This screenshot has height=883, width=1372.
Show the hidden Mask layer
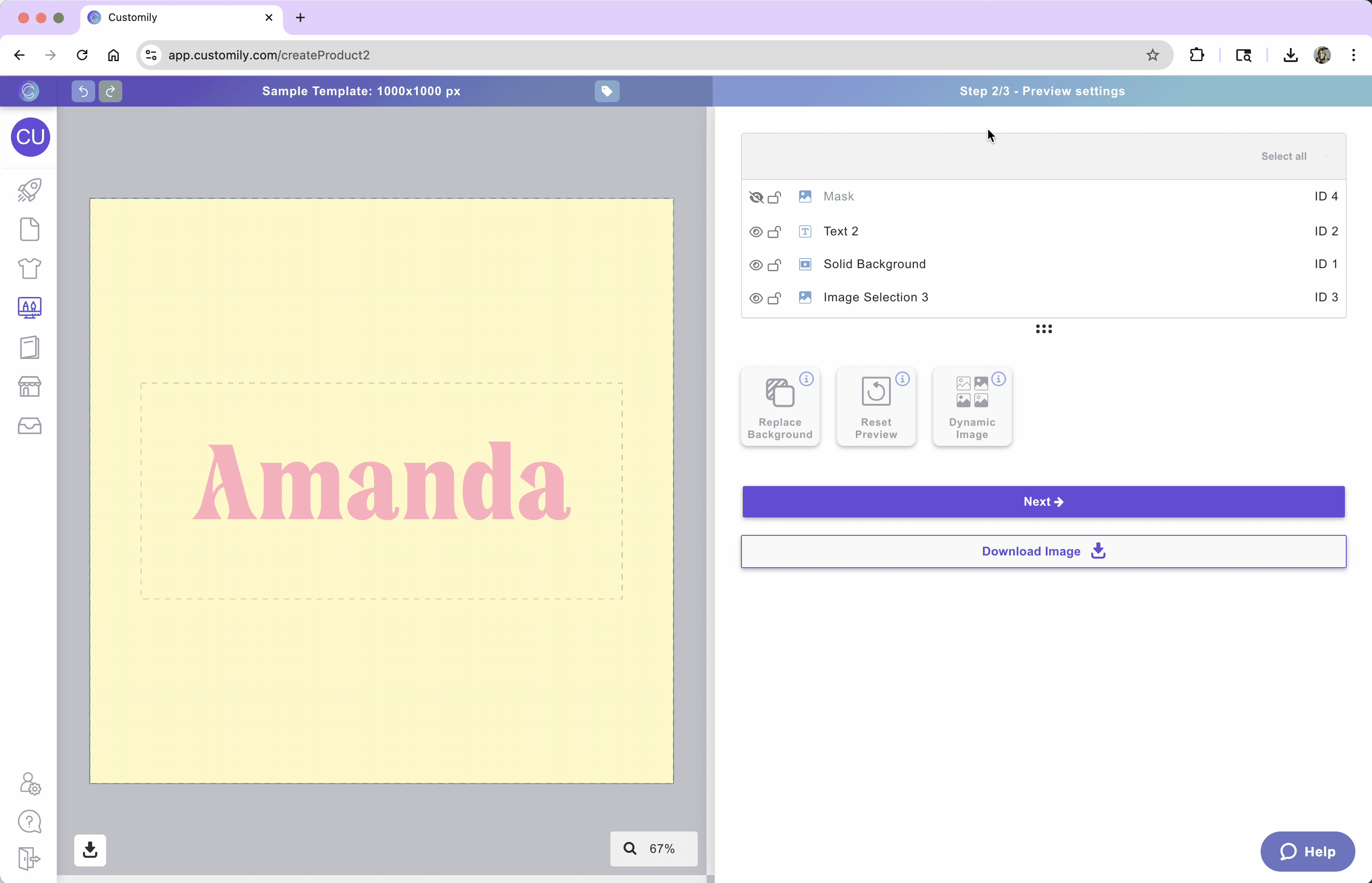coord(756,197)
